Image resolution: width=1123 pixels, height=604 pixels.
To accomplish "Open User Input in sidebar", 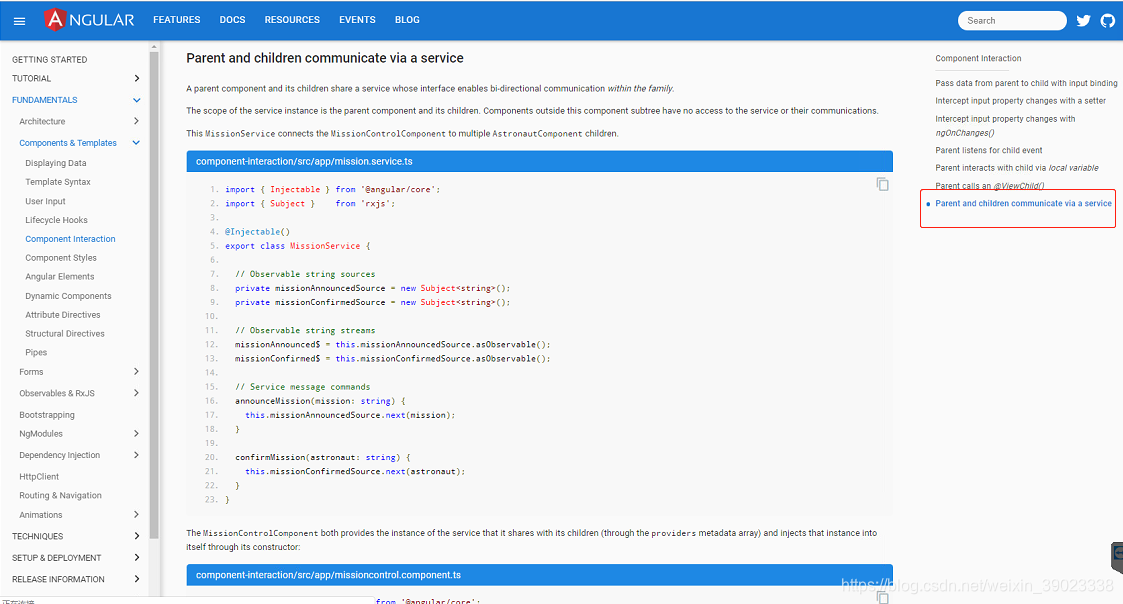I will click(45, 201).
